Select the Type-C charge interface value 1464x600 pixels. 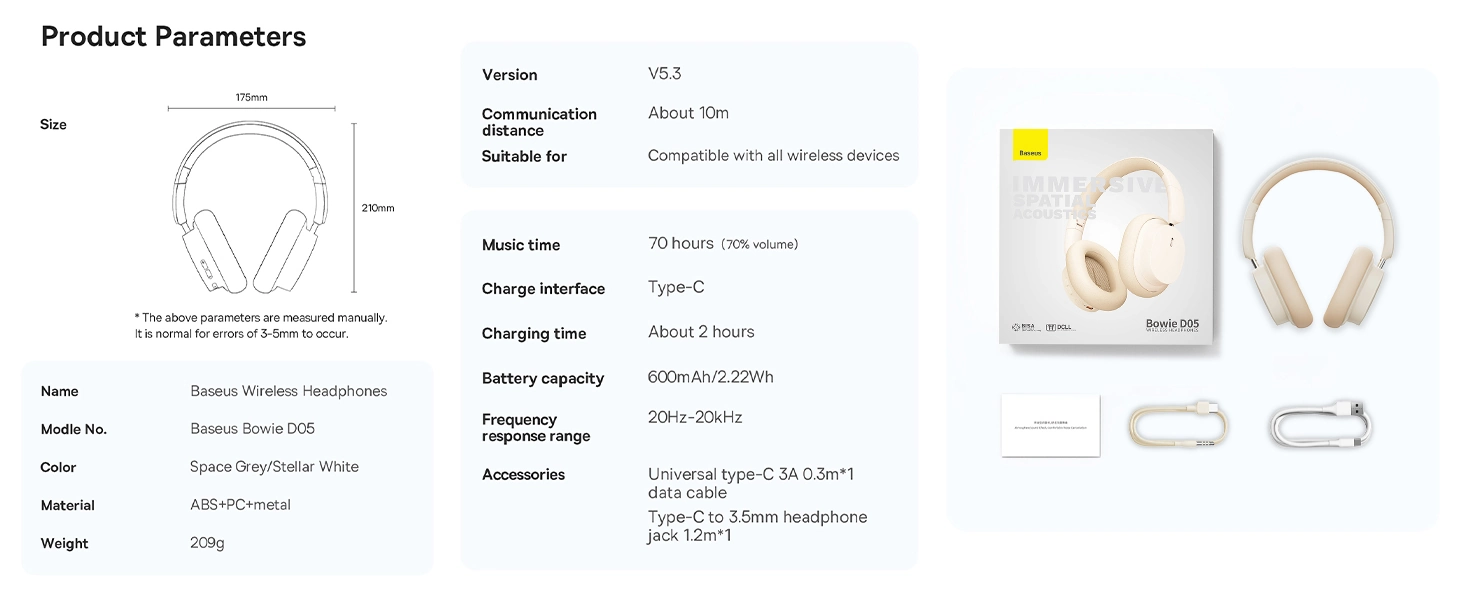point(676,288)
